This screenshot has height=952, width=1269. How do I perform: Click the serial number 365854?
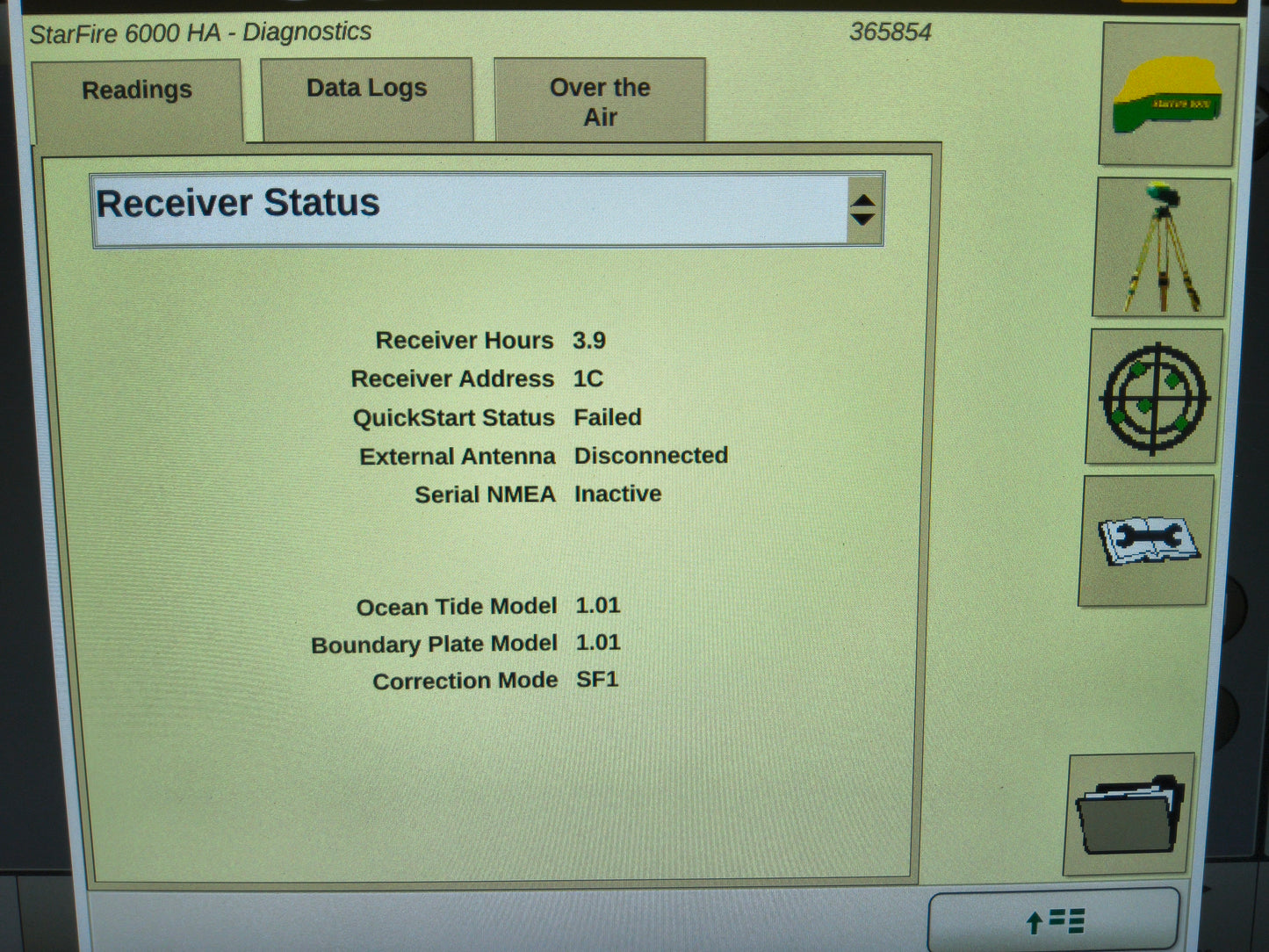tap(890, 32)
